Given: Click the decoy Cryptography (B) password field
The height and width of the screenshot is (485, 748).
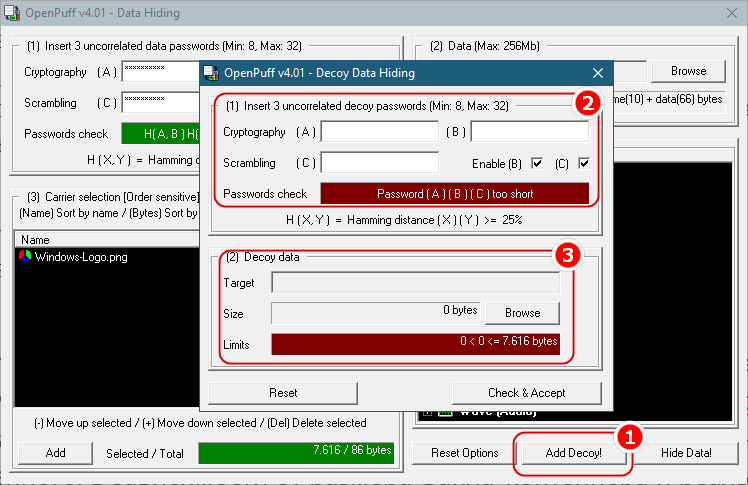Looking at the screenshot, I should pos(530,132).
